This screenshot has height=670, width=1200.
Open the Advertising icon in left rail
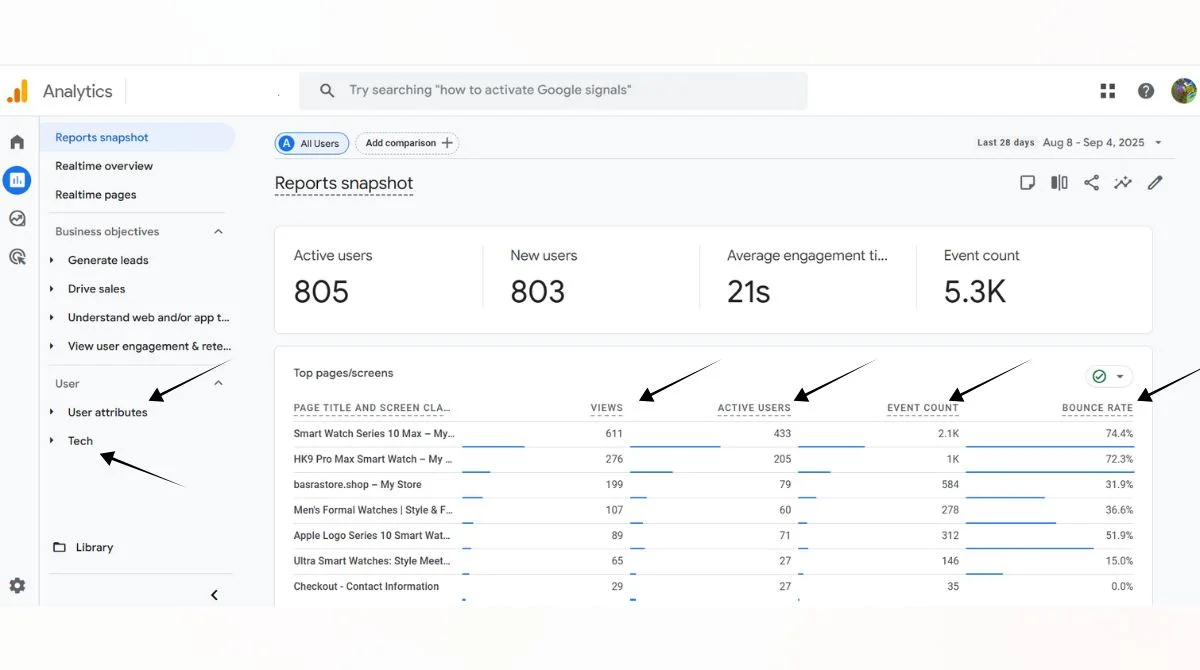[17, 257]
